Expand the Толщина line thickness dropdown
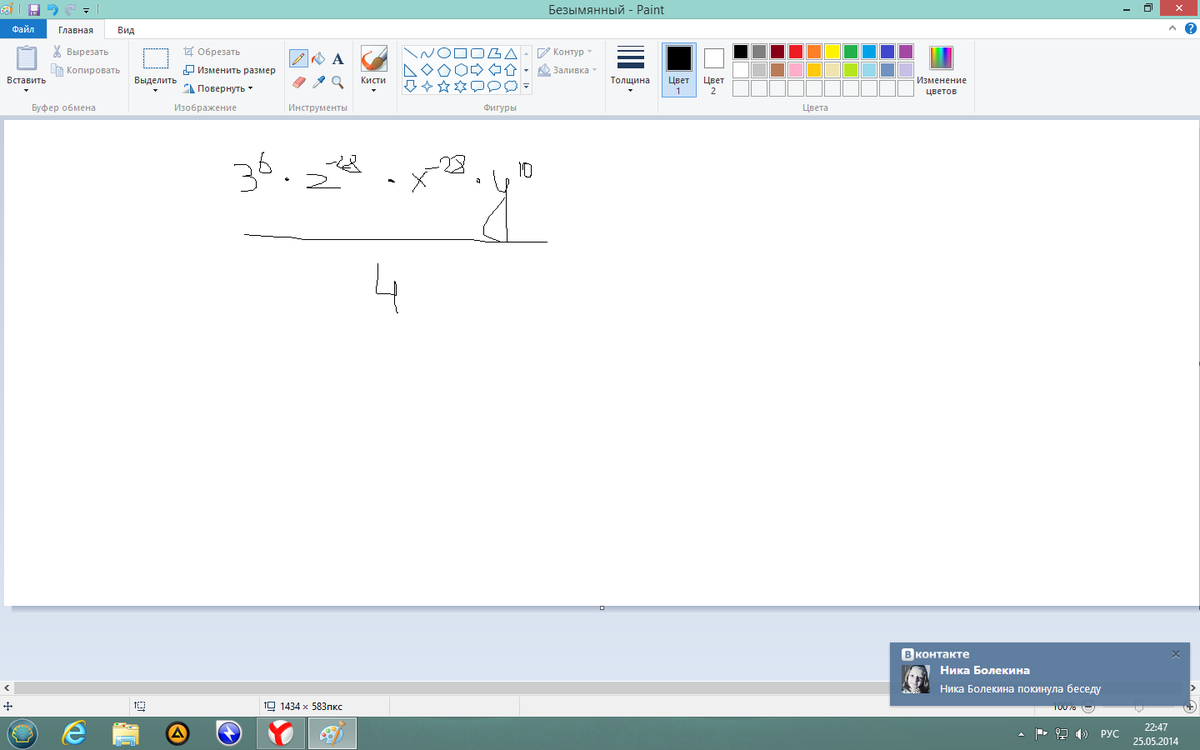The image size is (1200, 750). pyautogui.click(x=630, y=70)
